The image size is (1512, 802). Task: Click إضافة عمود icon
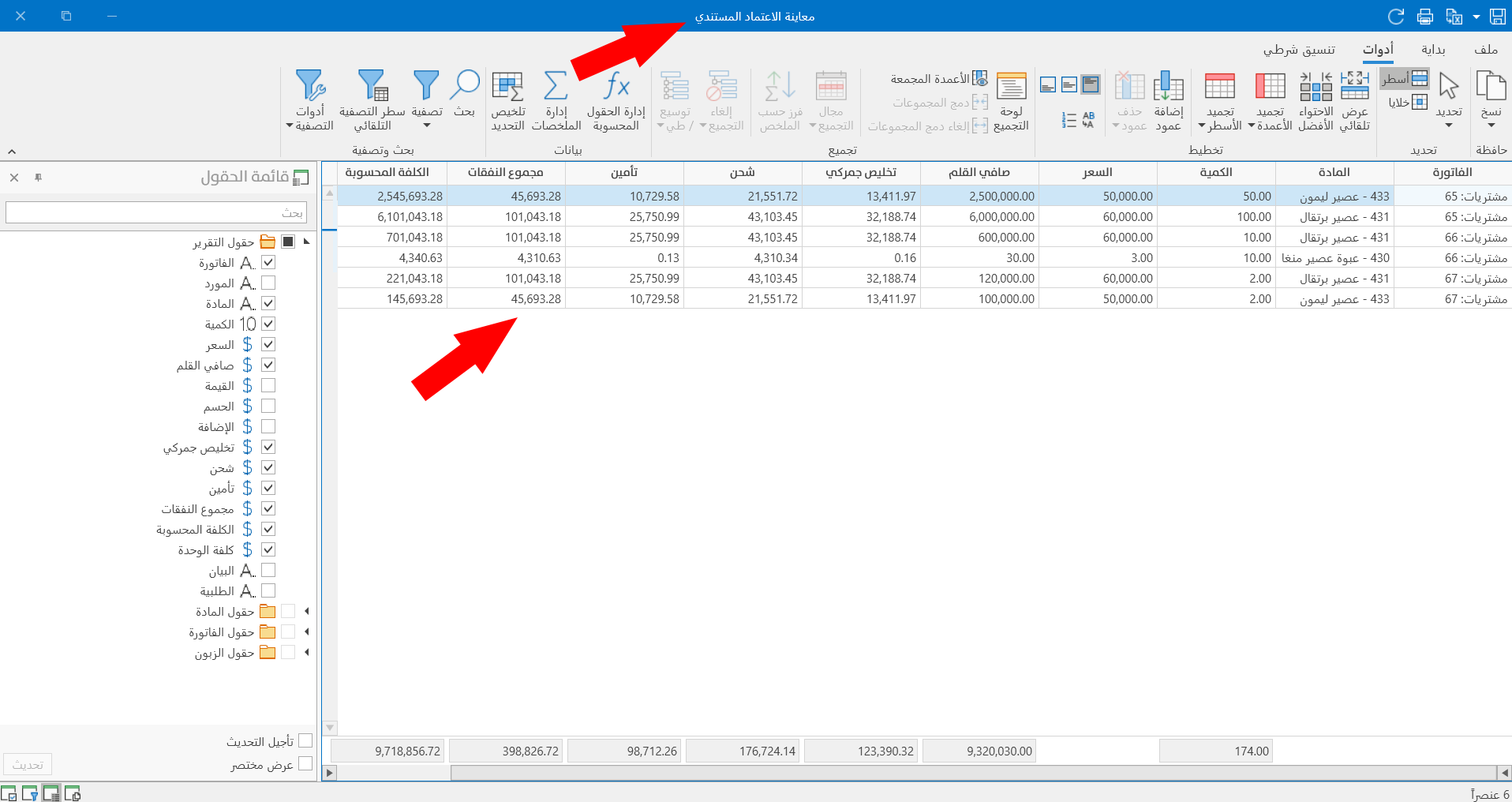point(1168,101)
